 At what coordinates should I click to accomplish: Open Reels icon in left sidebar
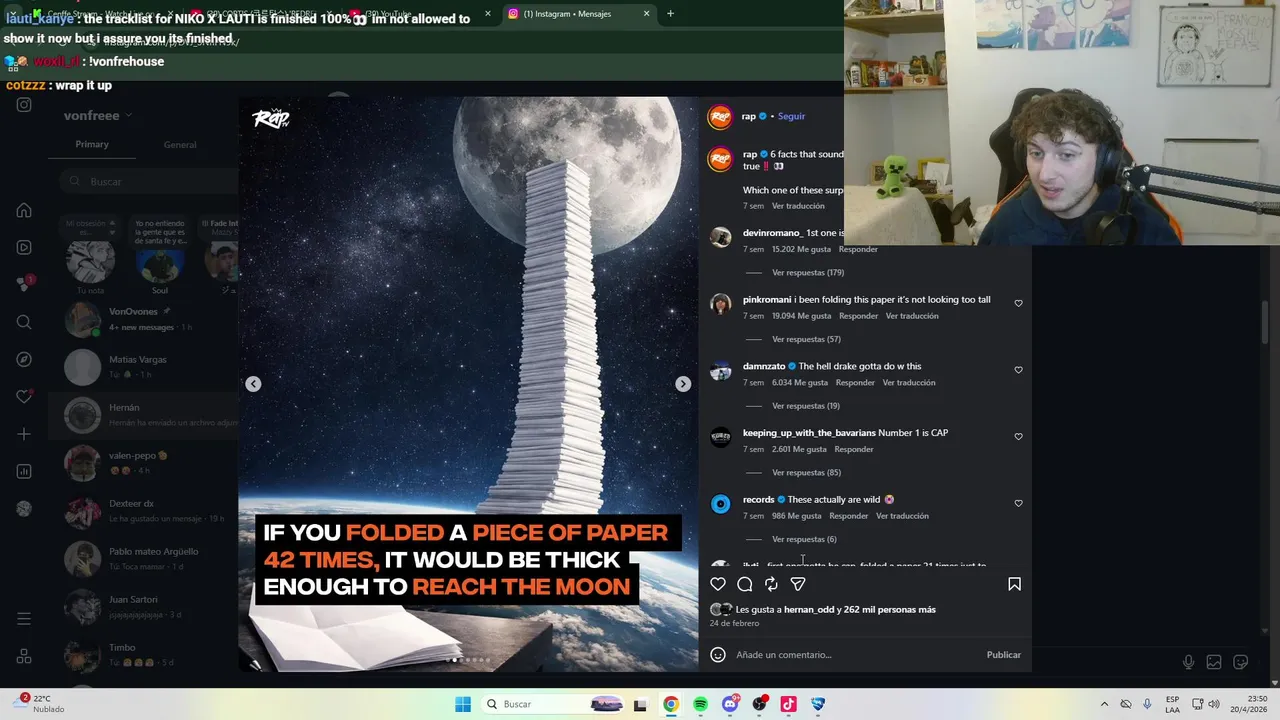click(x=24, y=248)
